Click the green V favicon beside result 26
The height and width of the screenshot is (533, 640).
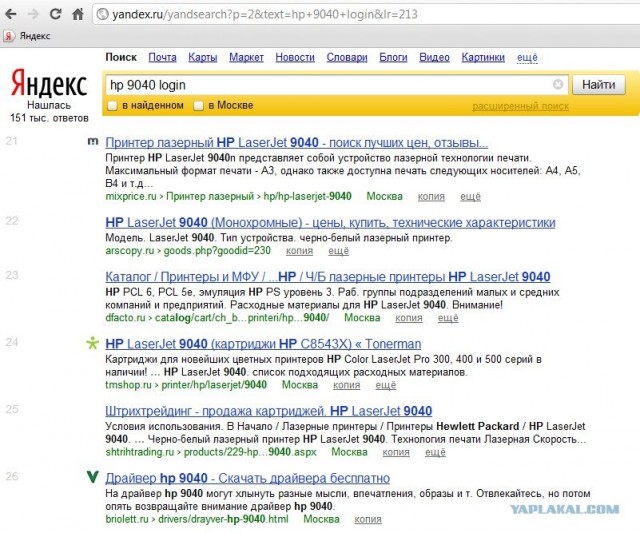[93, 476]
